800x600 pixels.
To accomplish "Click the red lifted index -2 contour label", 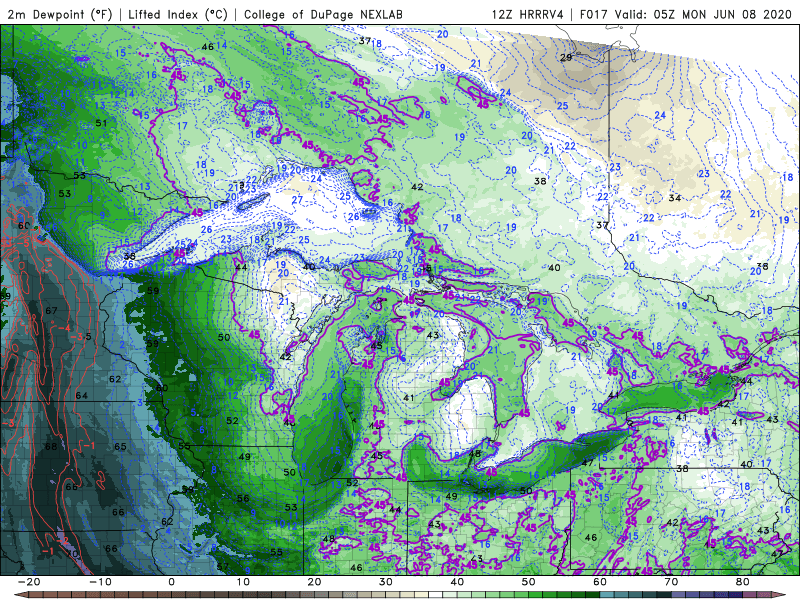I will click(62, 540).
